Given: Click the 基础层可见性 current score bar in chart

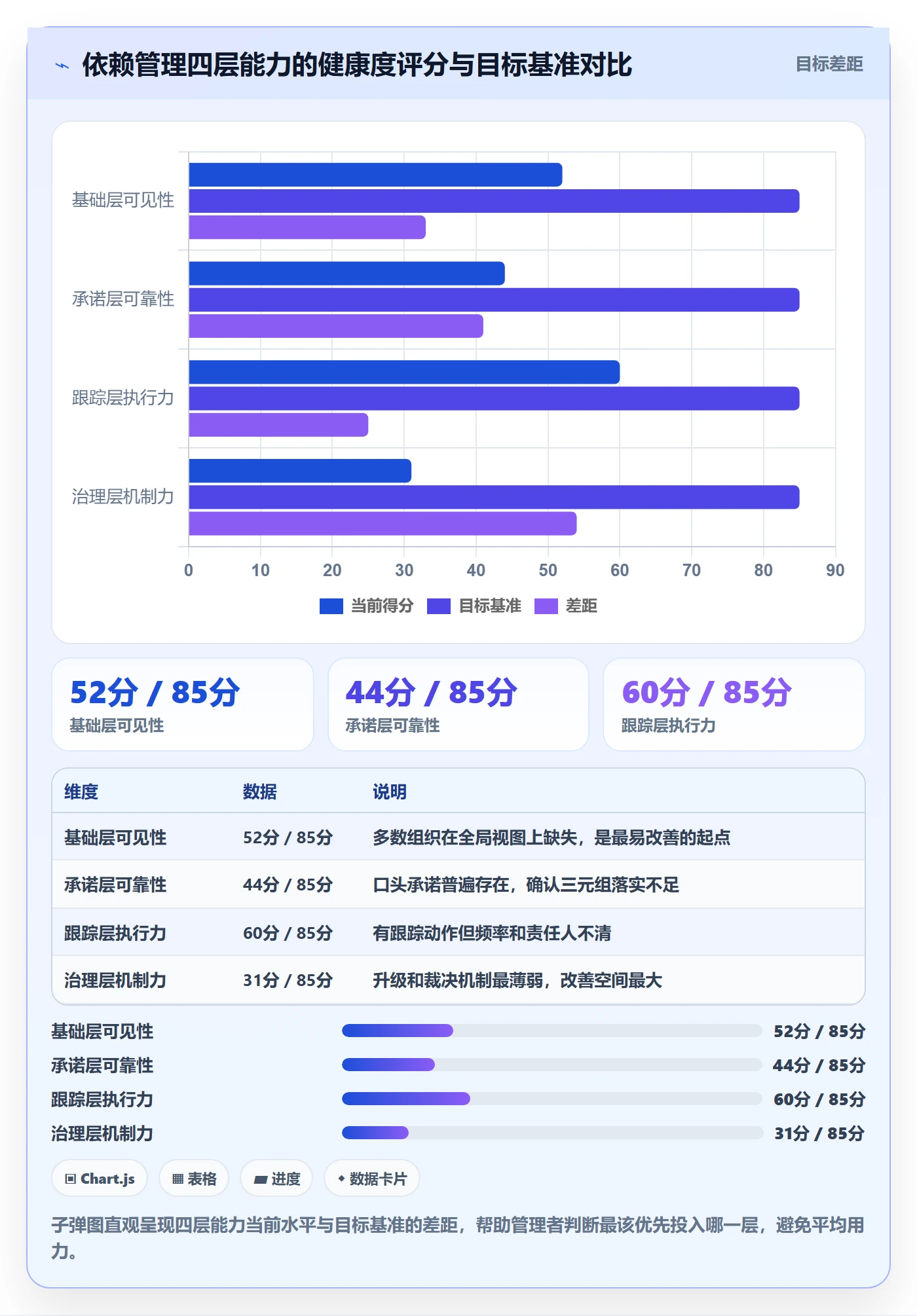Looking at the screenshot, I should tap(375, 175).
